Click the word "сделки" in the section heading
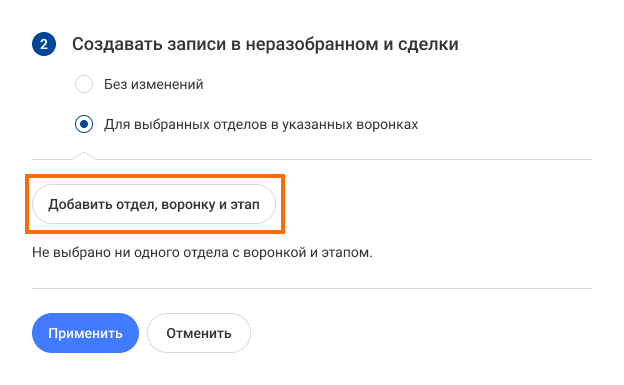The width and height of the screenshot is (624, 385). pyautogui.click(x=428, y=44)
